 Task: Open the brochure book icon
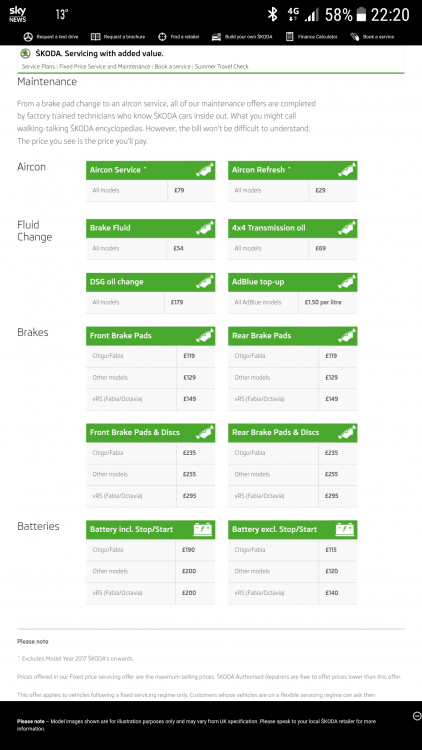(96, 37)
